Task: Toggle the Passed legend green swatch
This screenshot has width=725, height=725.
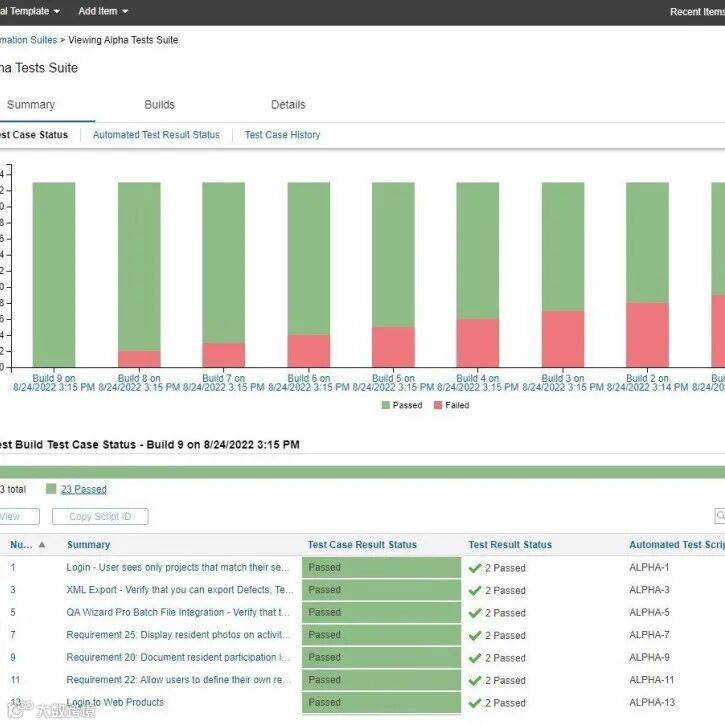Action: coord(386,405)
